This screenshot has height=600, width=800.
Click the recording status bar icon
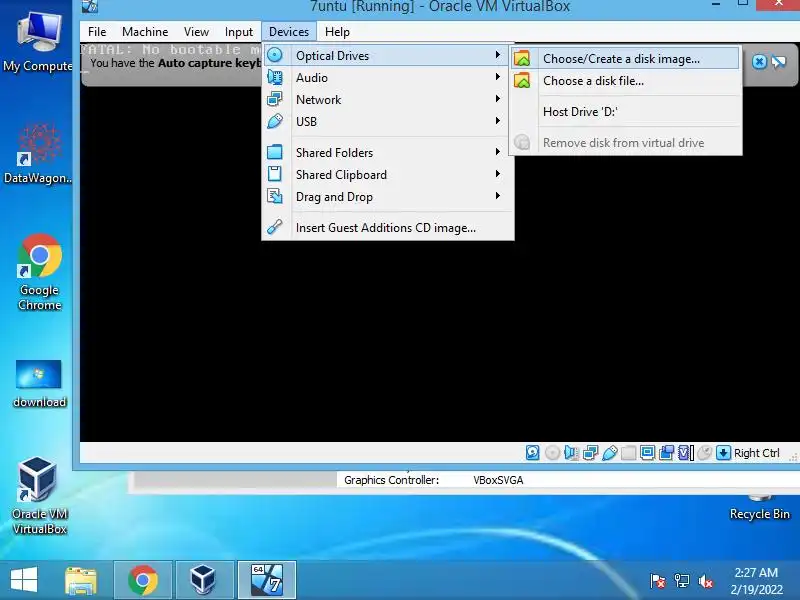[x=666, y=453]
